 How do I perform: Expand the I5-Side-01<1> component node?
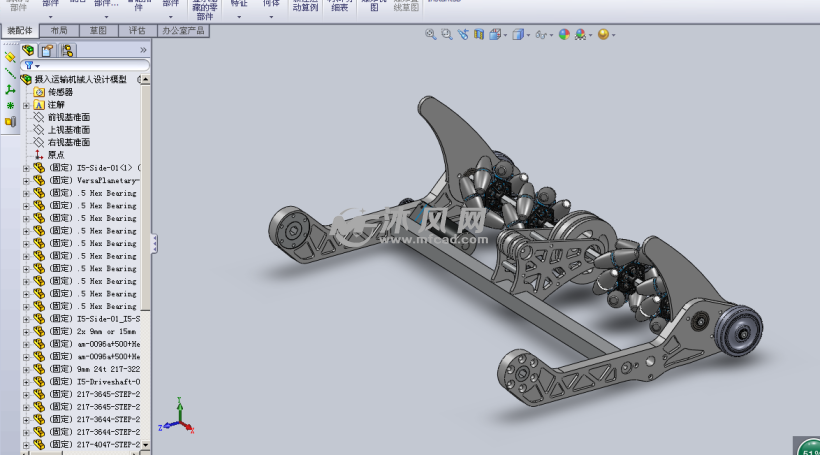click(x=26, y=168)
